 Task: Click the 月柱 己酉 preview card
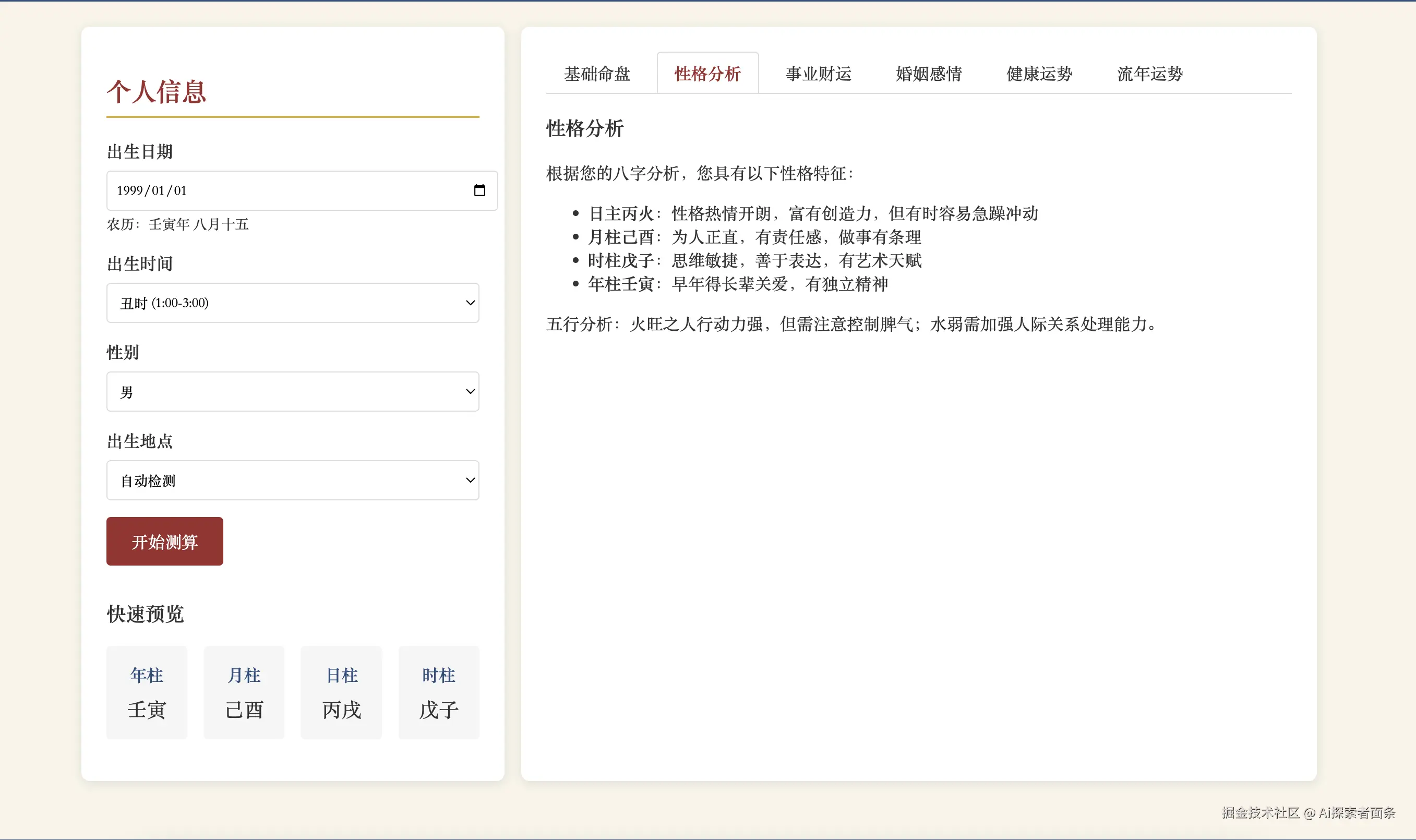coord(244,692)
